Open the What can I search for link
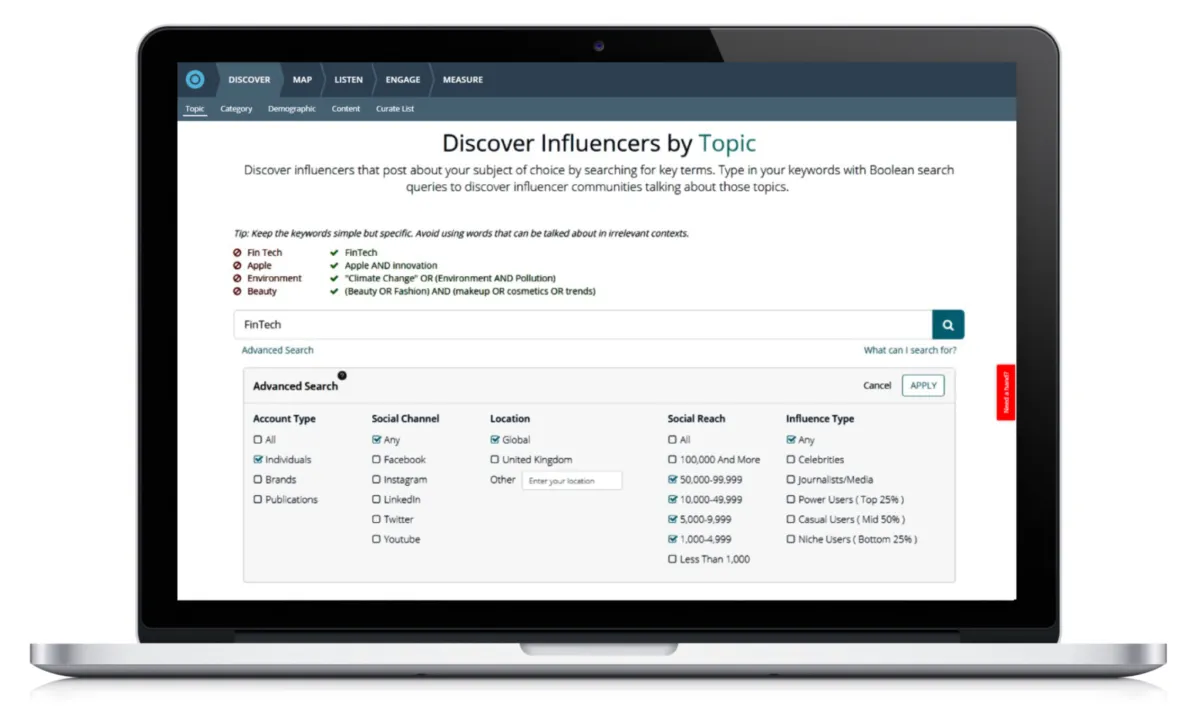Viewport: 1200px width, 707px height. [x=910, y=351]
